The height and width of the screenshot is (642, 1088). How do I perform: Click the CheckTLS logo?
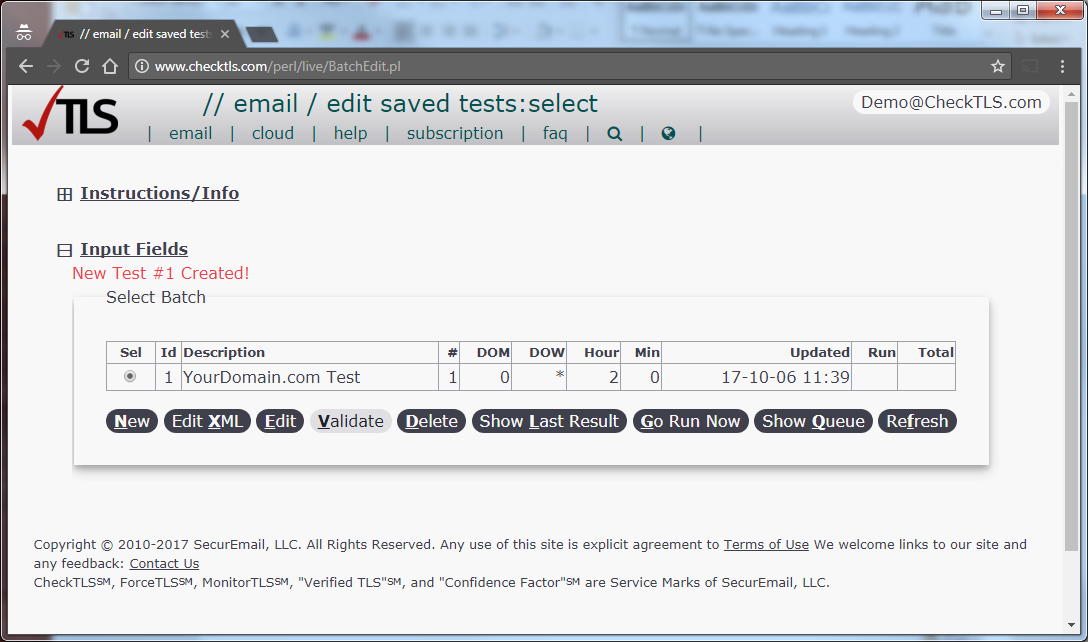pyautogui.click(x=70, y=114)
